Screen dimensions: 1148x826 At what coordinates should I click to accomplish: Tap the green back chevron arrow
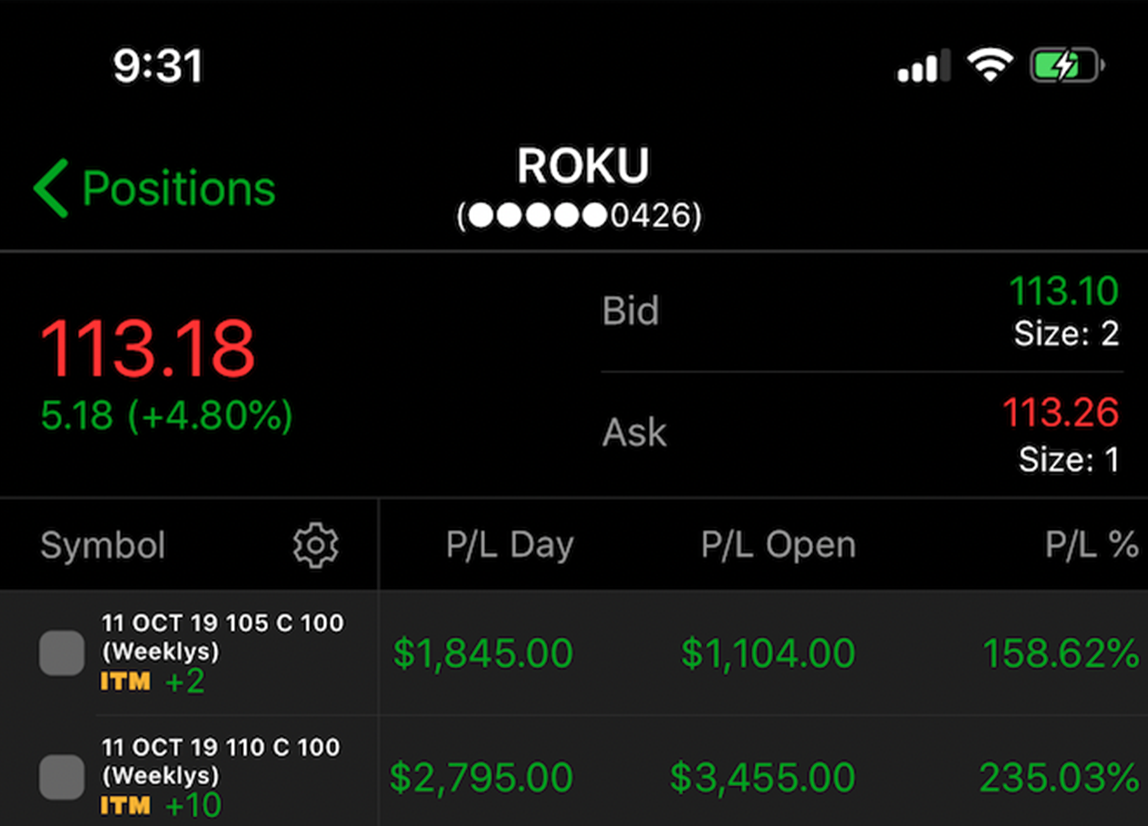(51, 188)
